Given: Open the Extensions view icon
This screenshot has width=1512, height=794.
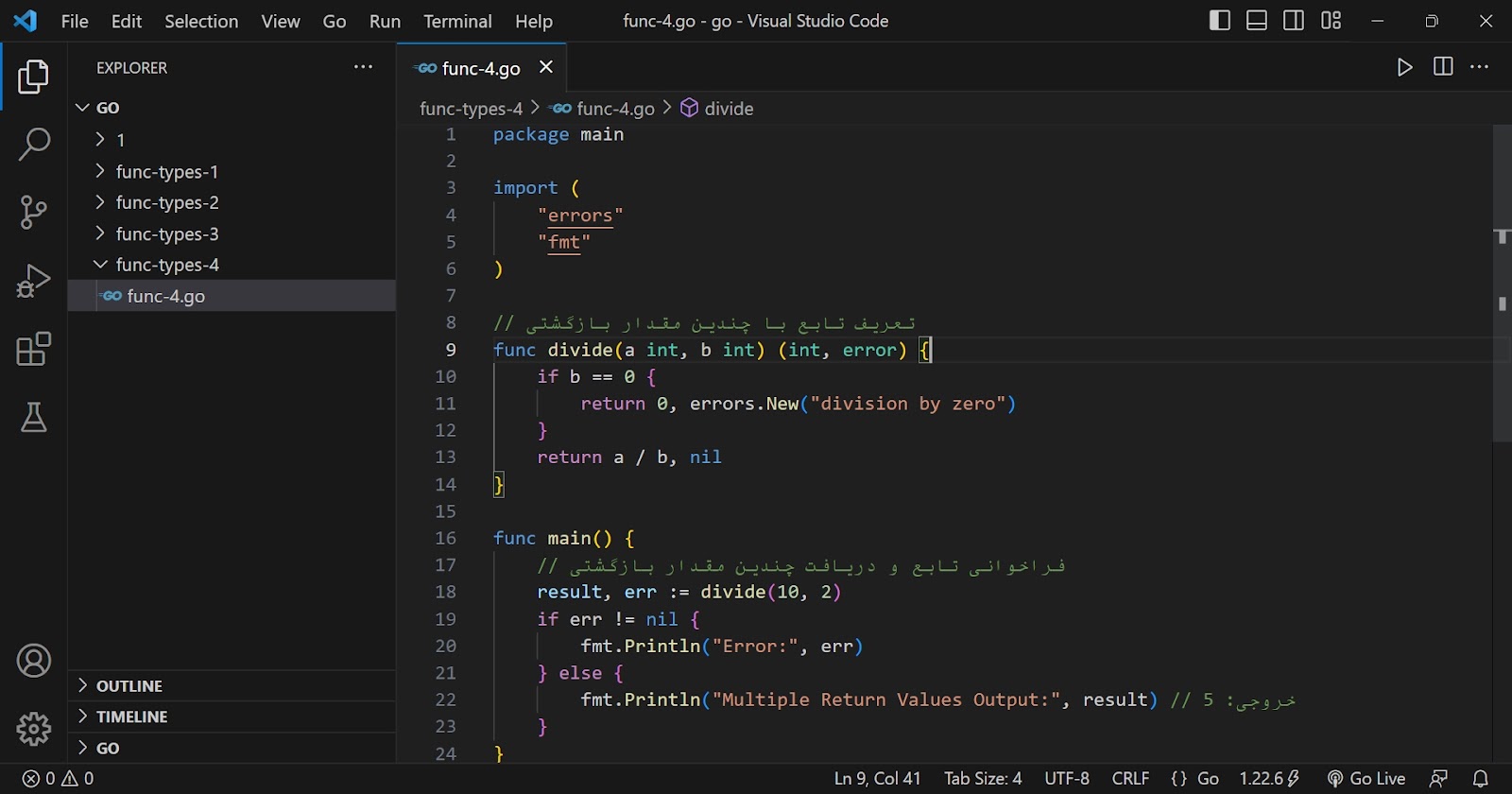Looking at the screenshot, I should [33, 349].
